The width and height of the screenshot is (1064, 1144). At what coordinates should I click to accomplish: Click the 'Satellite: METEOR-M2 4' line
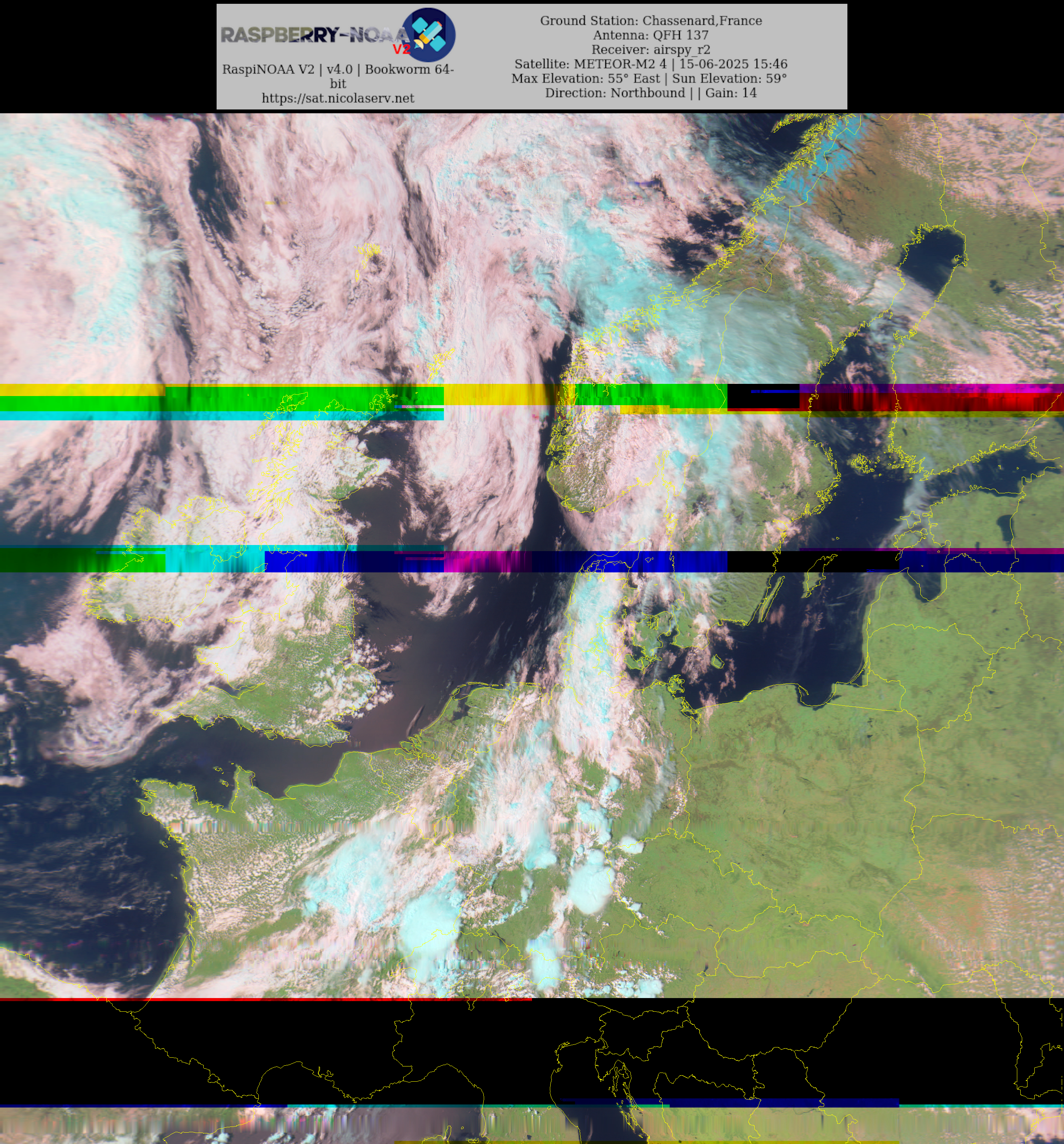[651, 64]
